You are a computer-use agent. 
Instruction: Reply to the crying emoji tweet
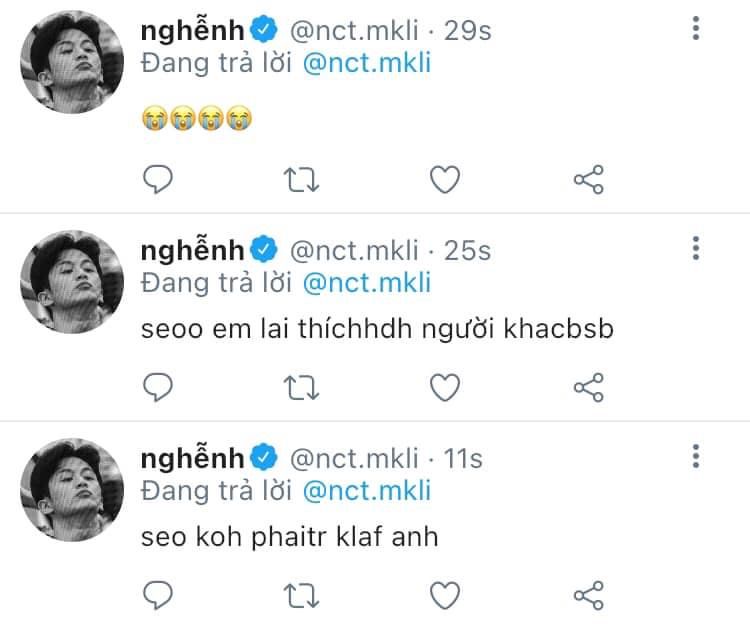pos(159,179)
